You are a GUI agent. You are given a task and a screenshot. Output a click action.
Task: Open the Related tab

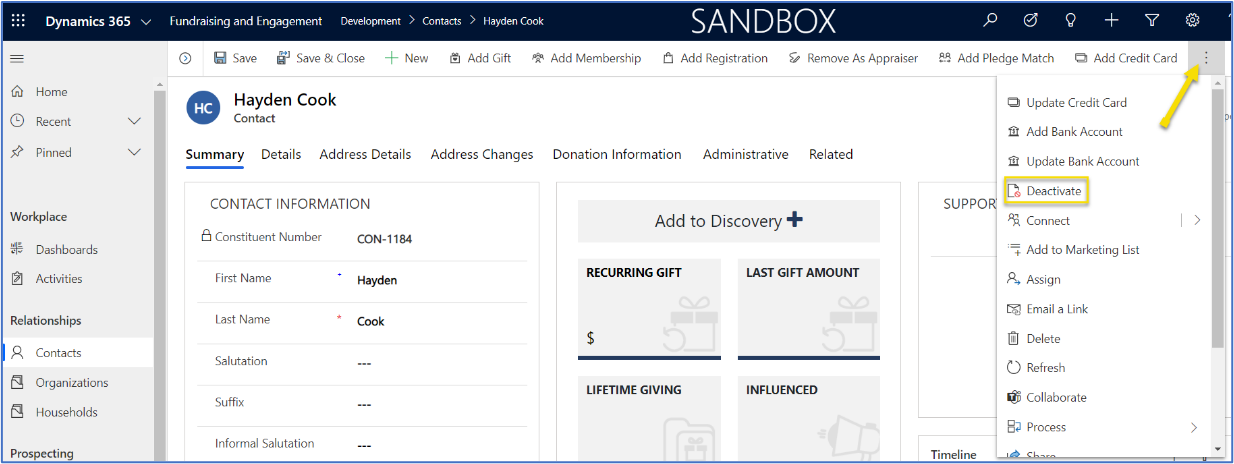point(831,154)
